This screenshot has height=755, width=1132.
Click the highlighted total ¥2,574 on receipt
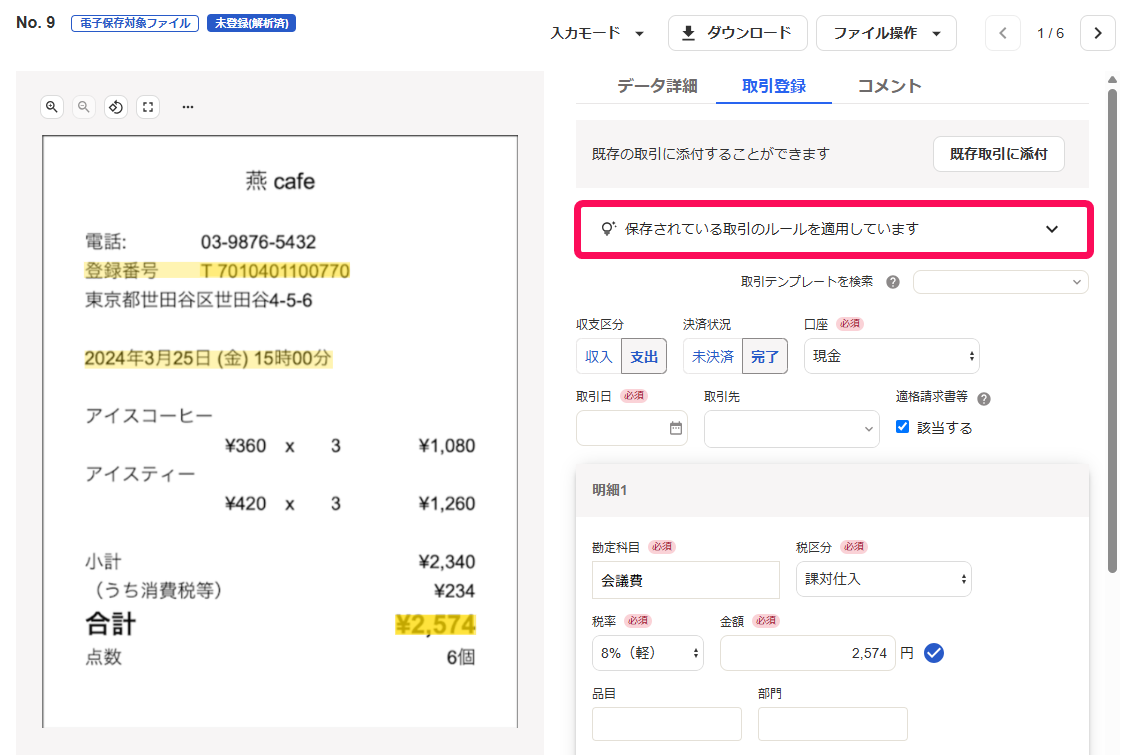[435, 624]
